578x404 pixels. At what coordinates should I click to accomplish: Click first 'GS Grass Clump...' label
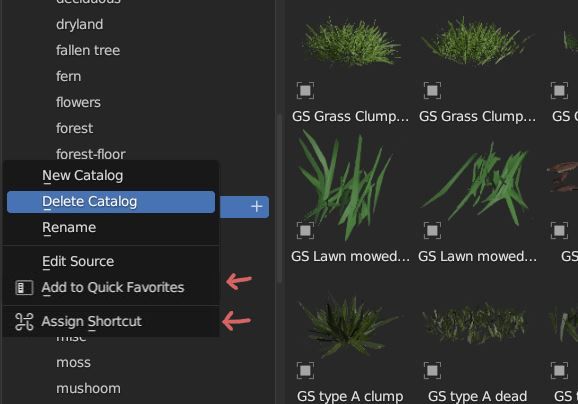[350, 116]
